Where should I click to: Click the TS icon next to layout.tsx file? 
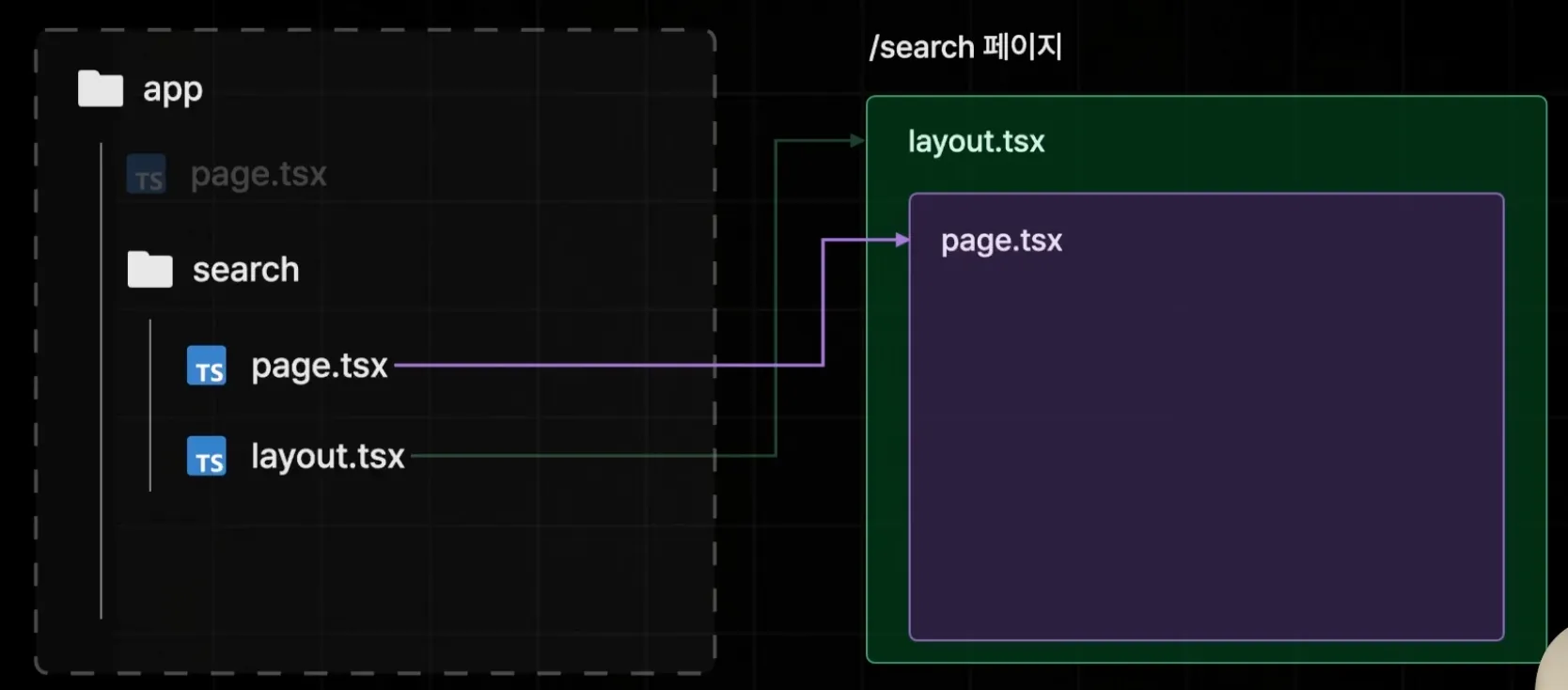(x=207, y=457)
